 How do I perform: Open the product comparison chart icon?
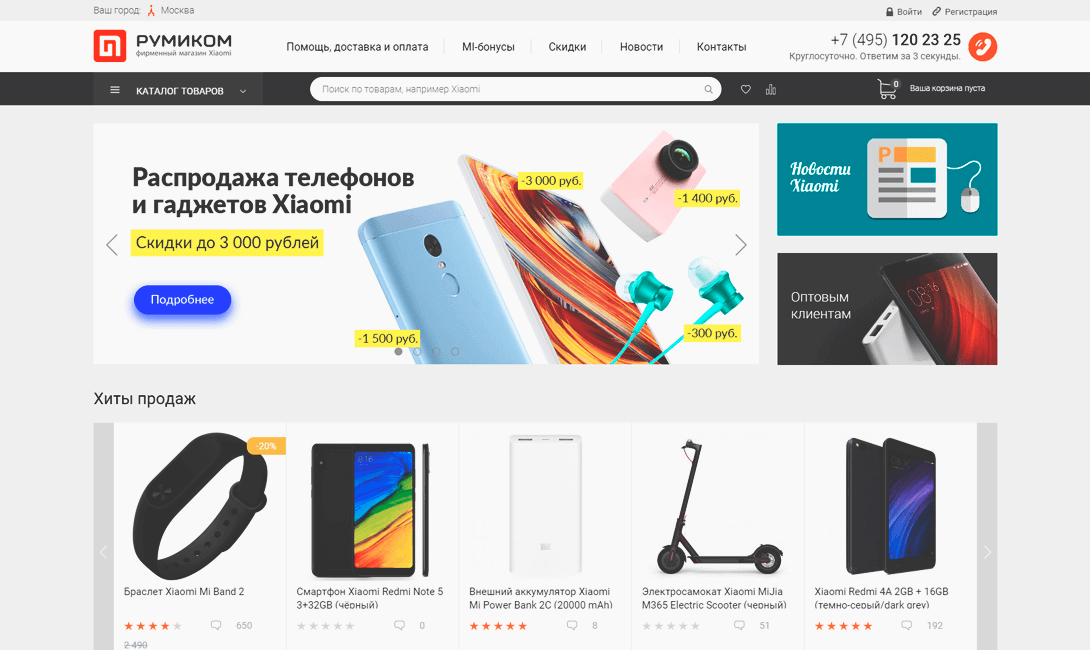[771, 89]
